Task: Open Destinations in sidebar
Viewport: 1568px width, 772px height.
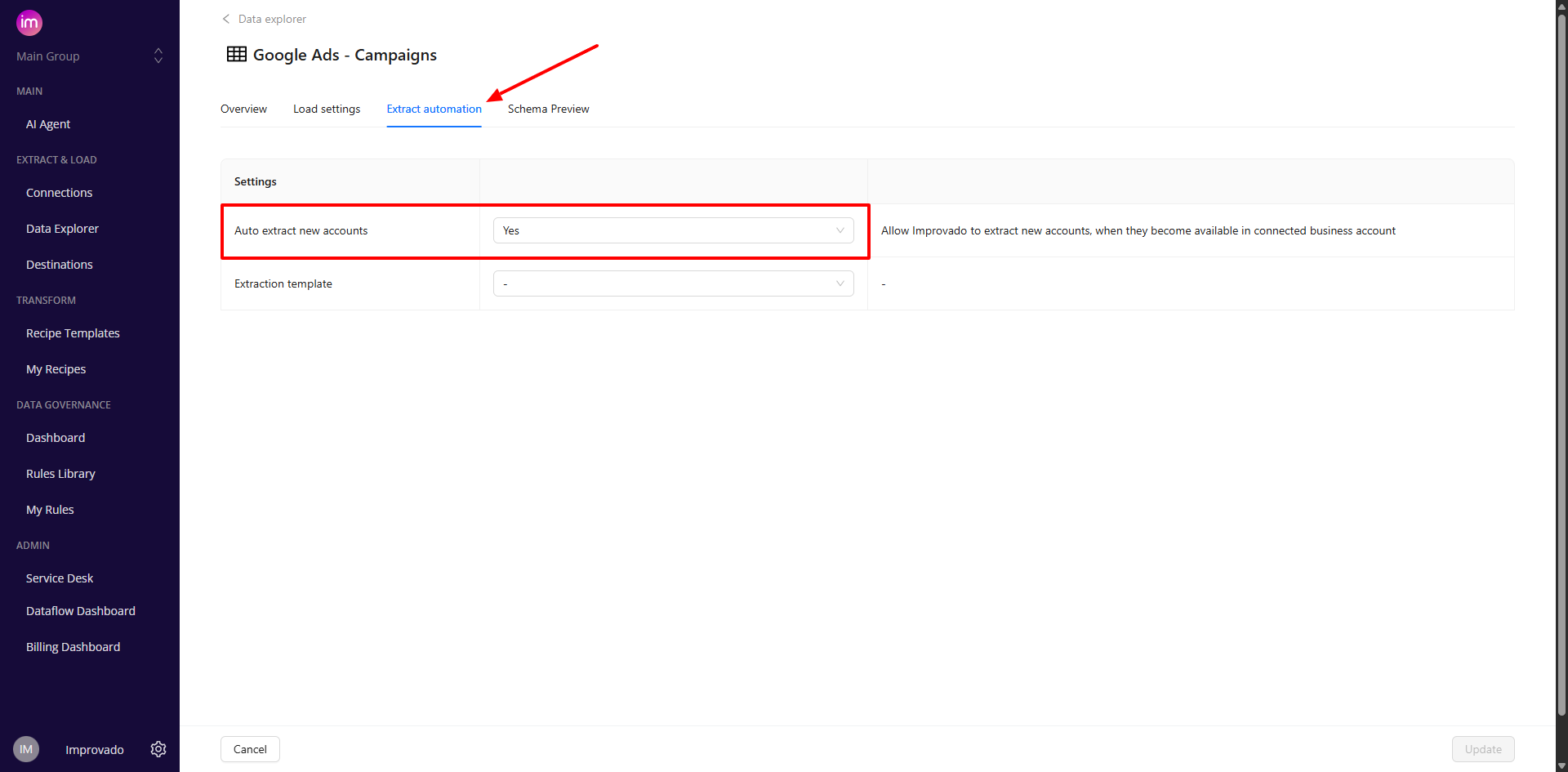Action: point(60,265)
